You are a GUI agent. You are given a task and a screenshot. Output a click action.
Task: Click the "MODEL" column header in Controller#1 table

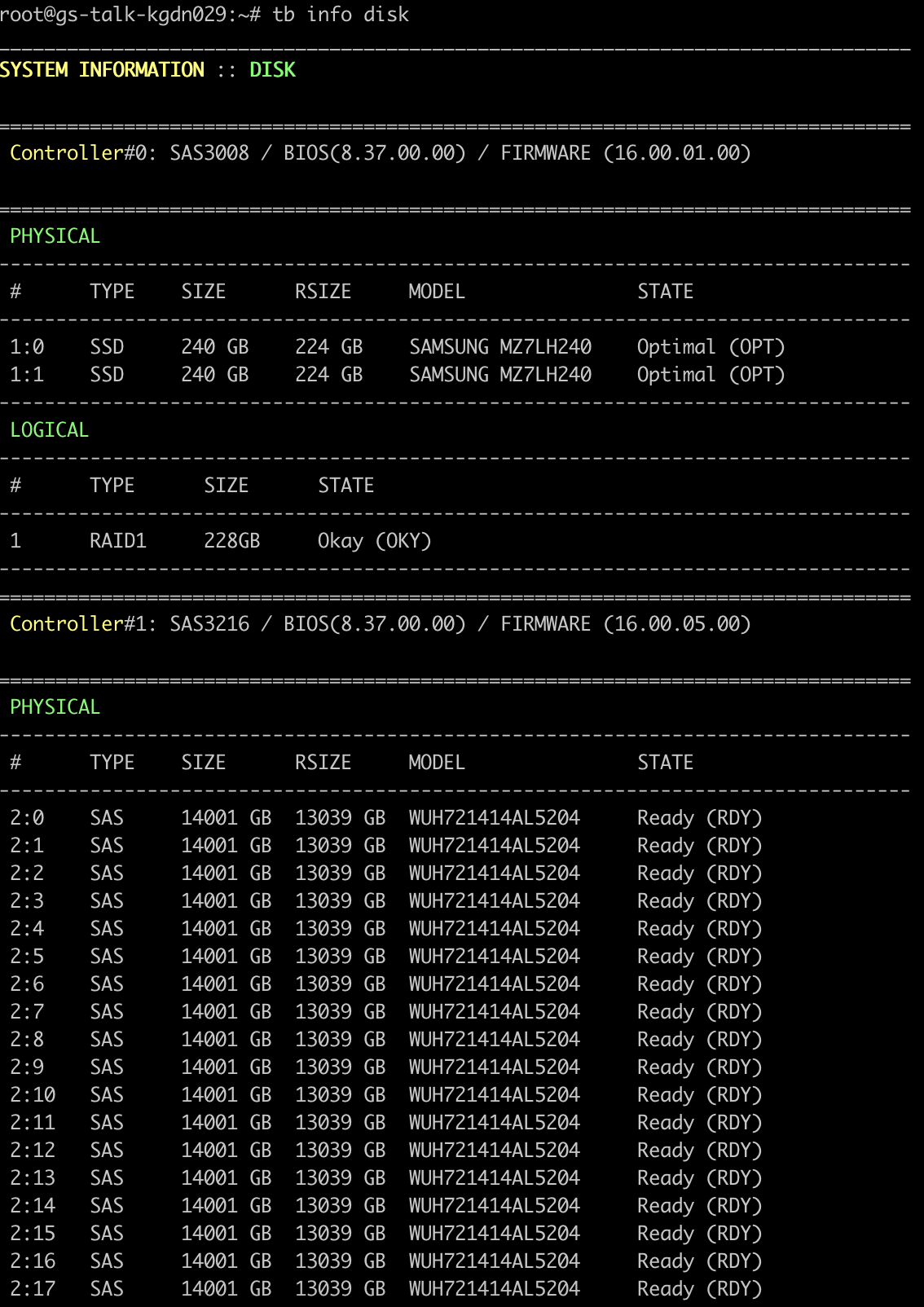click(x=437, y=763)
